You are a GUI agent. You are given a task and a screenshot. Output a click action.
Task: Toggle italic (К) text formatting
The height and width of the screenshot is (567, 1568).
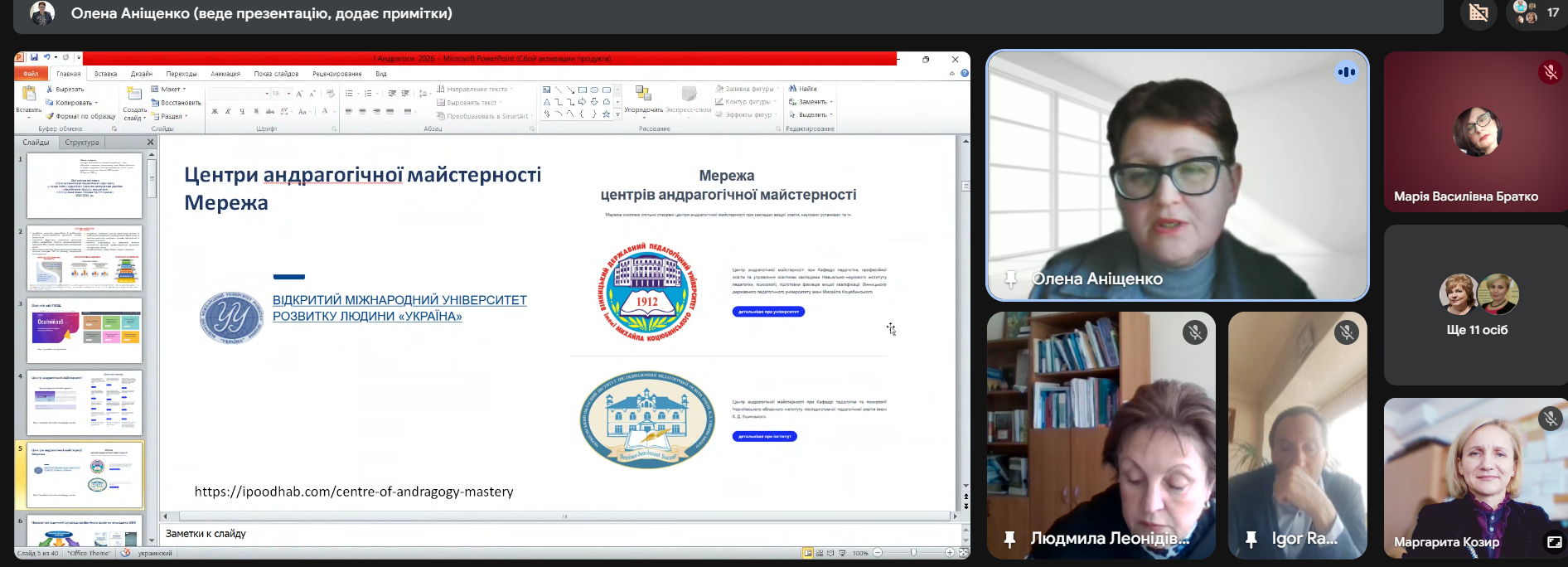(x=228, y=111)
